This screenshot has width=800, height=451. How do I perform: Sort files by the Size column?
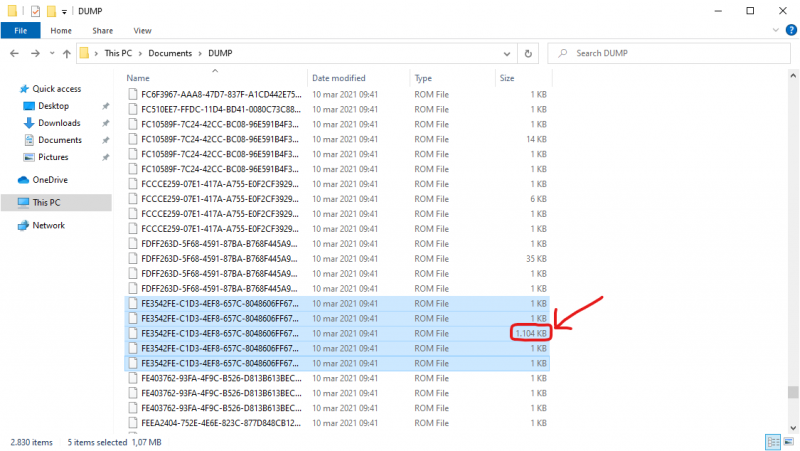click(x=523, y=78)
